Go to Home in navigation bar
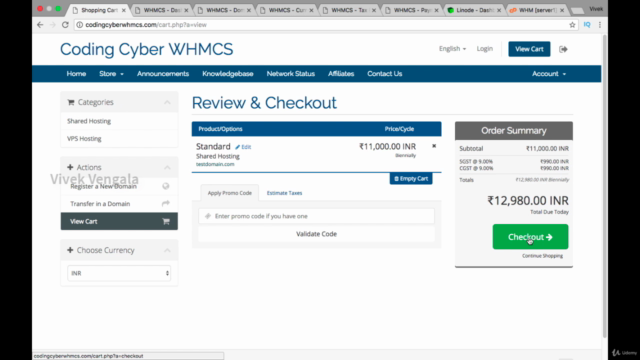 pos(76,74)
